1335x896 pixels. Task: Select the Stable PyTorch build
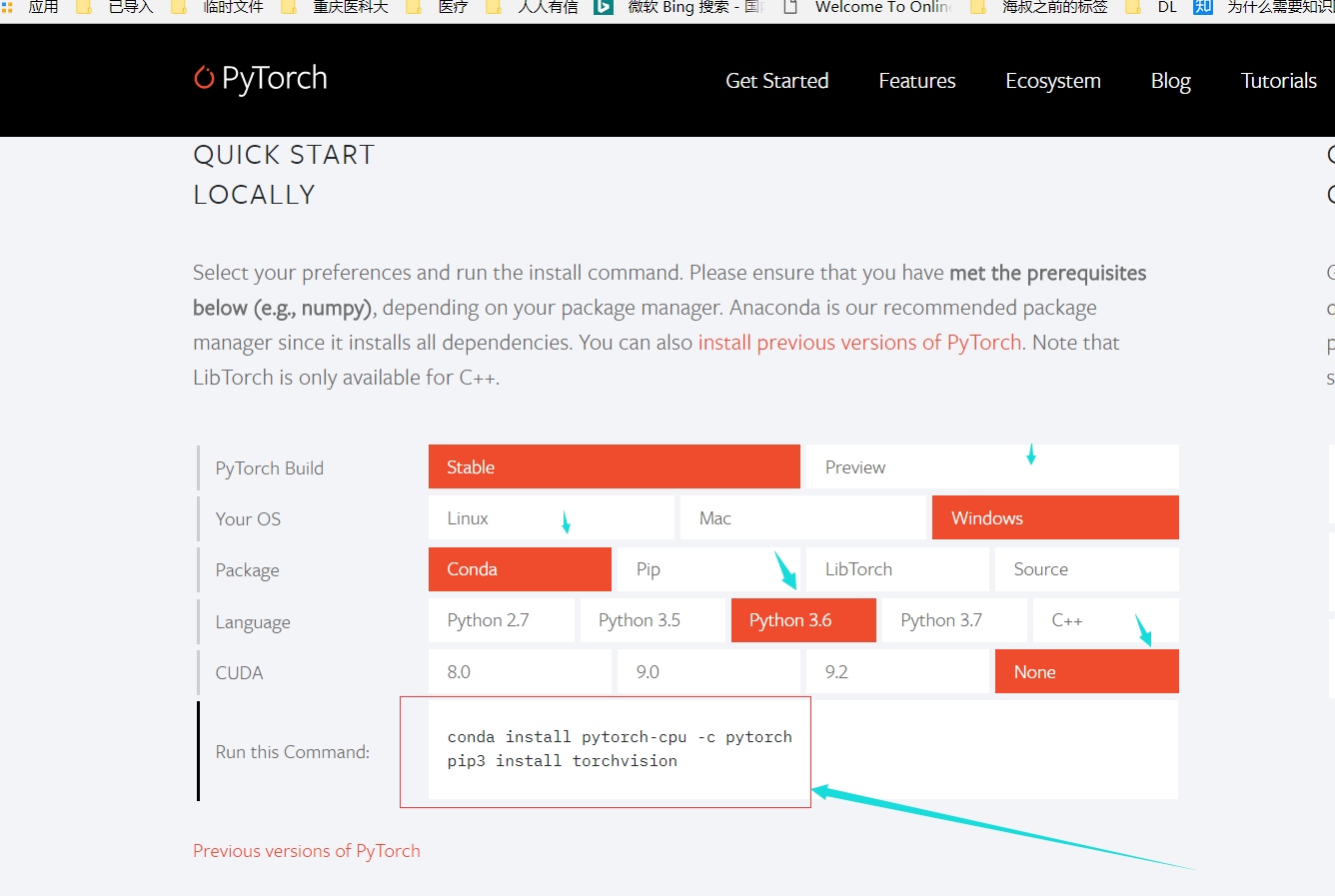click(615, 466)
